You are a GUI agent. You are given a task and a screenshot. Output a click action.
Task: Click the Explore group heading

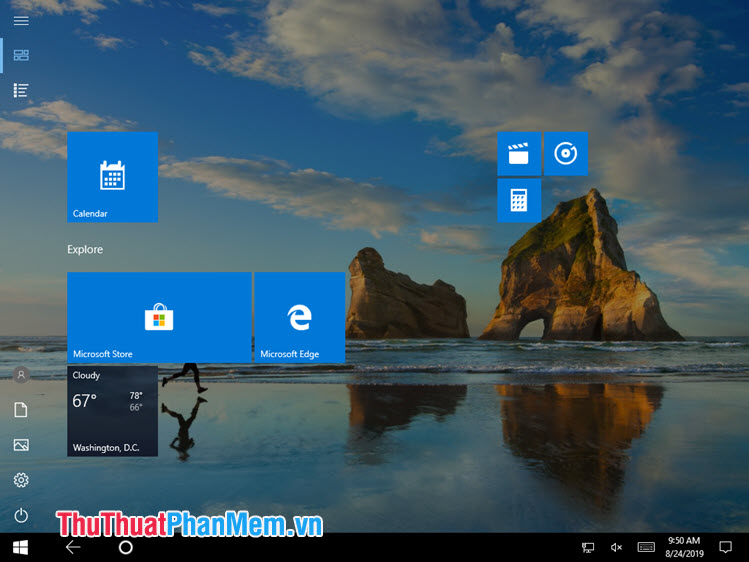85,249
